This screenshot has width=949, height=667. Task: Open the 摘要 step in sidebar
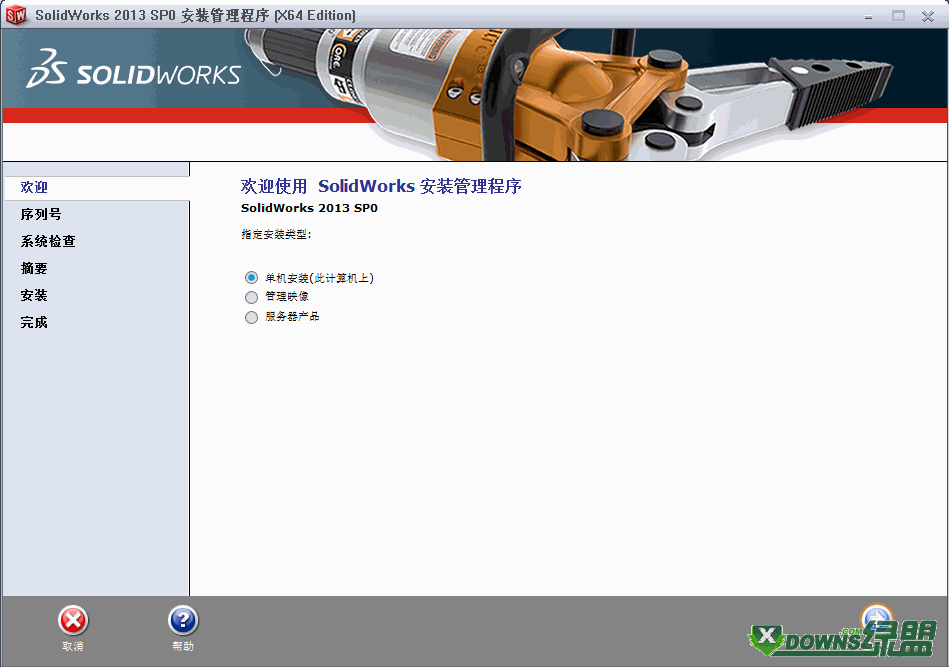pyautogui.click(x=34, y=268)
